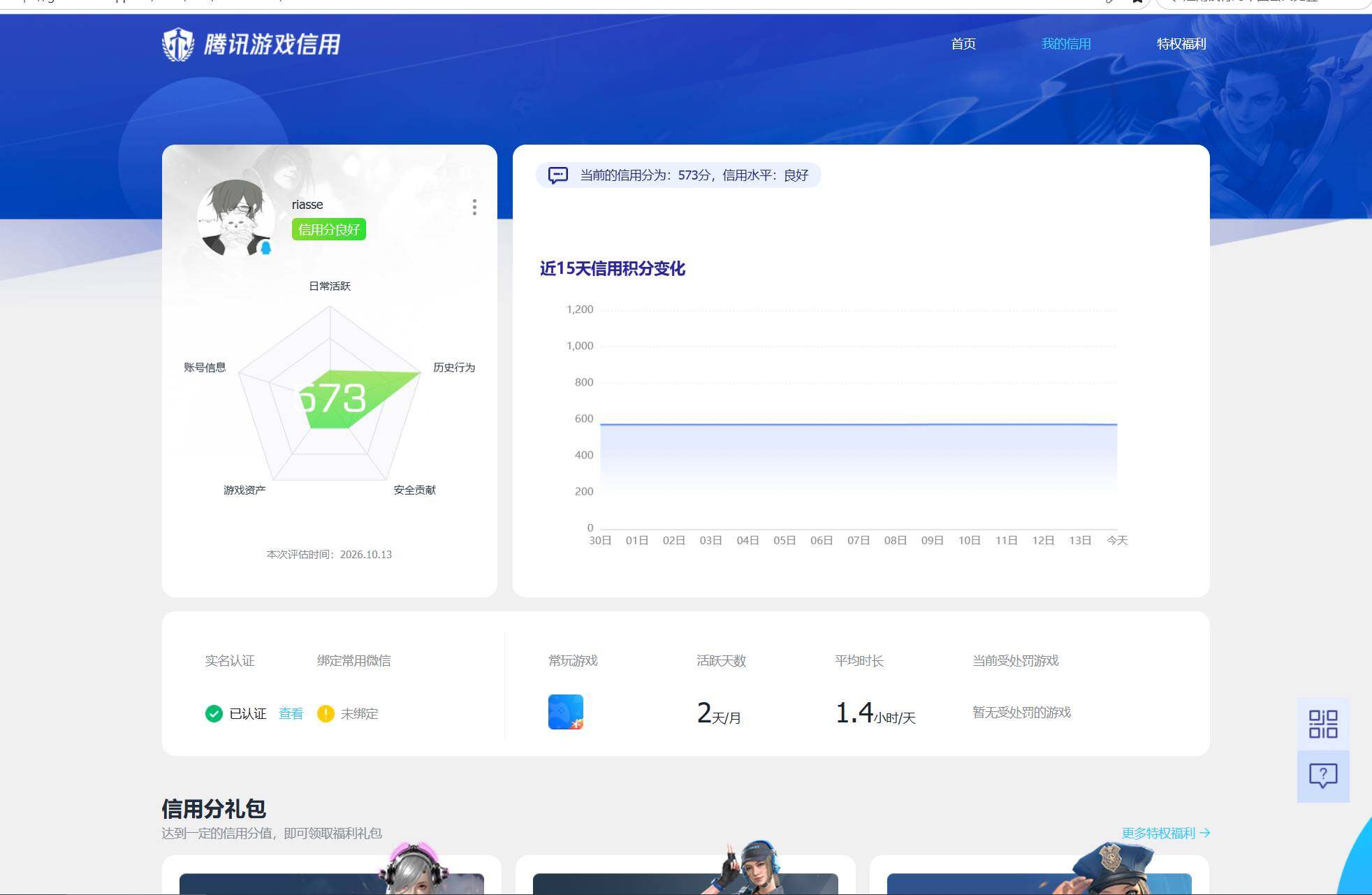Click the 绑定常用微信 label
The height and width of the screenshot is (895, 1372).
353,660
